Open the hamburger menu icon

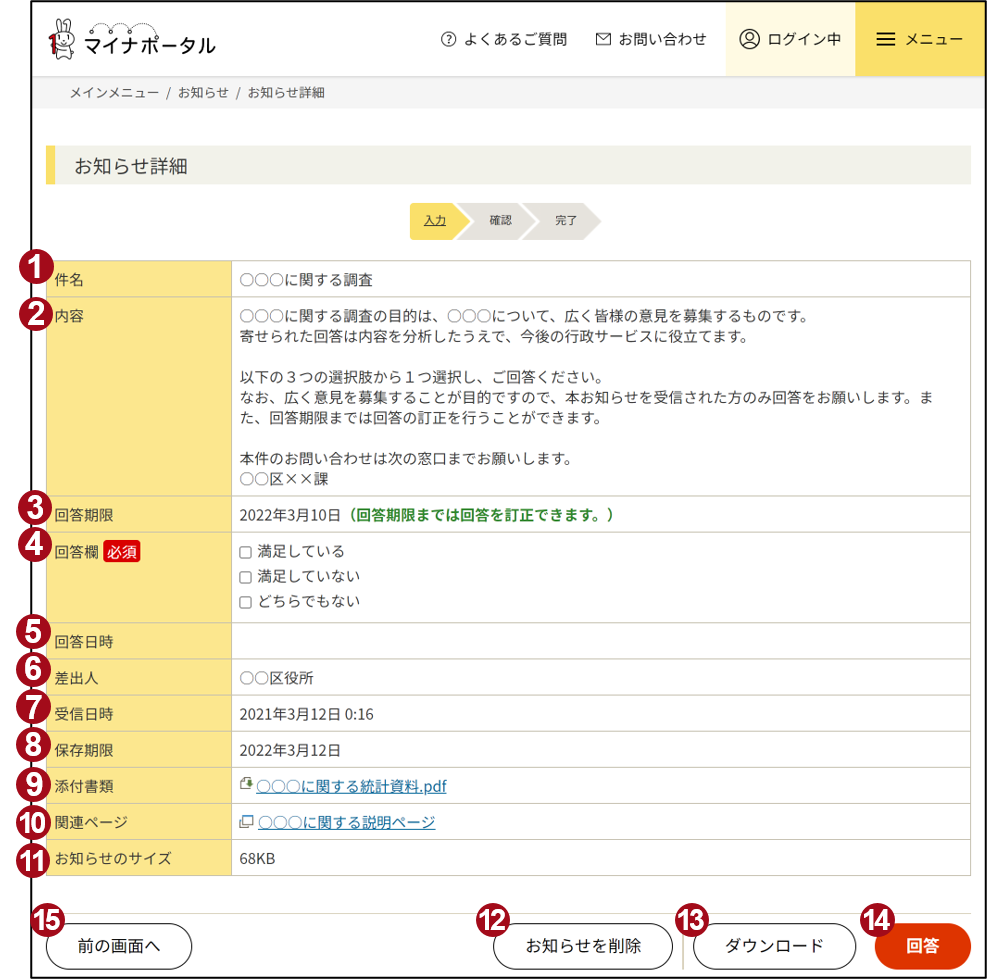[885, 39]
